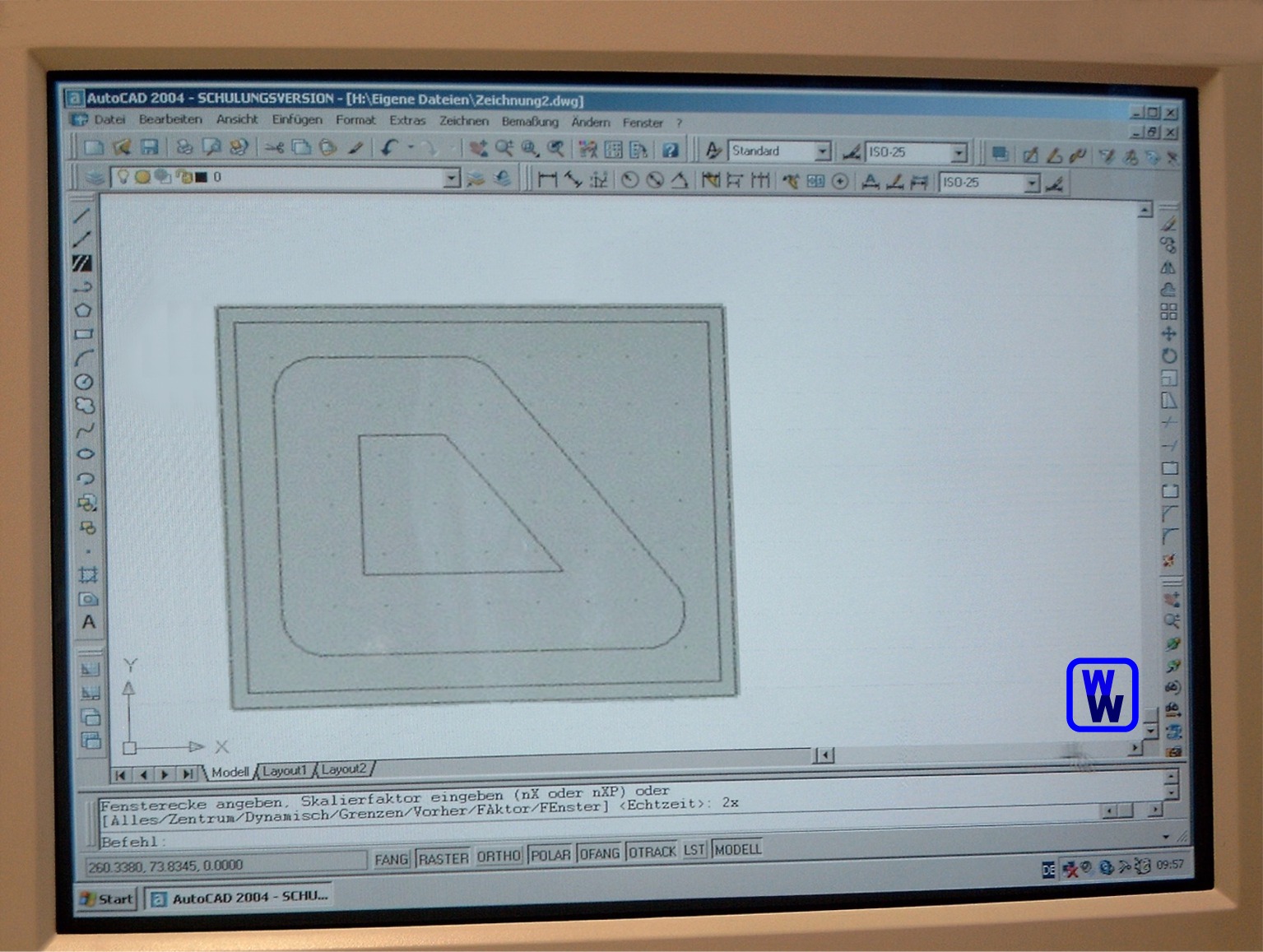
Task: Expand the layer 0 dropdown list
Action: [x=451, y=179]
